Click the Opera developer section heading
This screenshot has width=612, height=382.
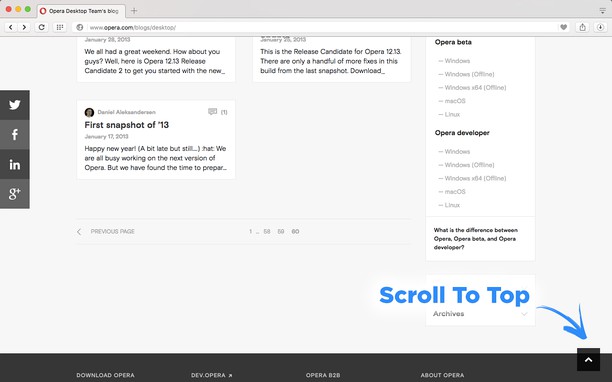point(462,133)
